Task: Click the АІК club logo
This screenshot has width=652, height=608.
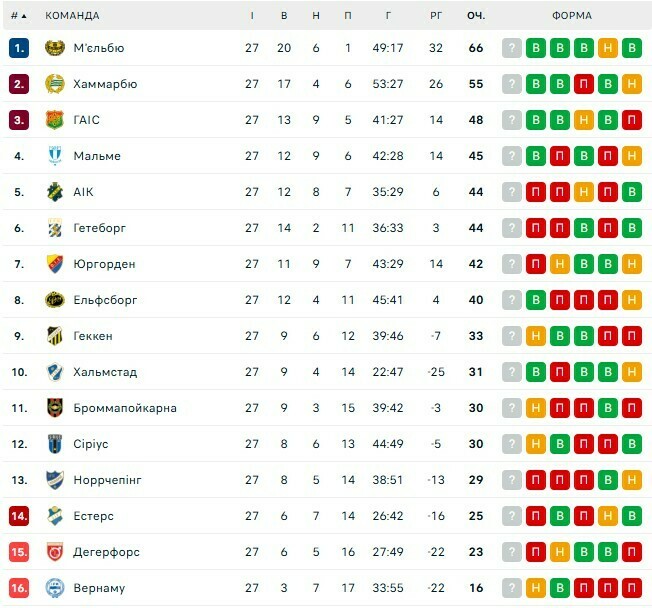Action: 55,192
